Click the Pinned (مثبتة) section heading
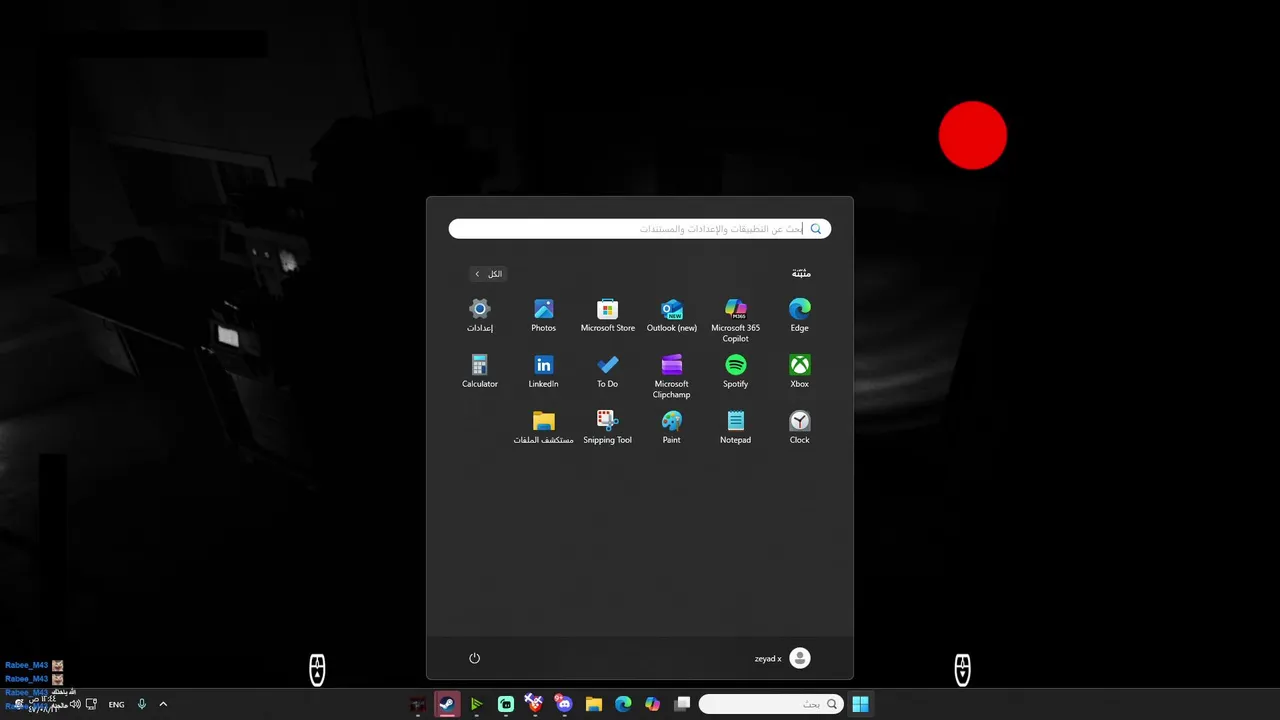This screenshot has width=1280, height=720. pyautogui.click(x=801, y=274)
